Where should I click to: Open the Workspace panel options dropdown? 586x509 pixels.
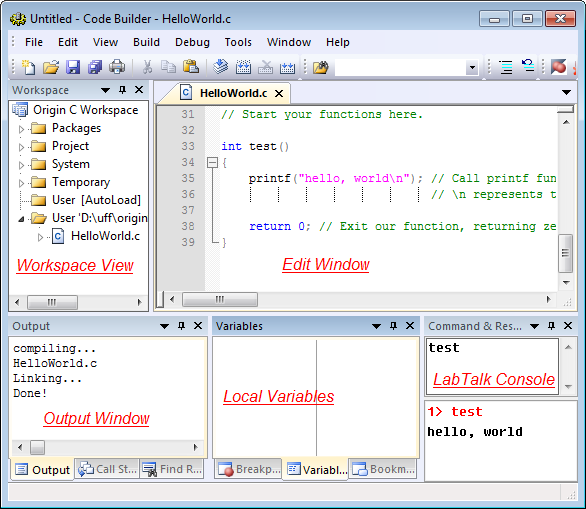(x=106, y=90)
